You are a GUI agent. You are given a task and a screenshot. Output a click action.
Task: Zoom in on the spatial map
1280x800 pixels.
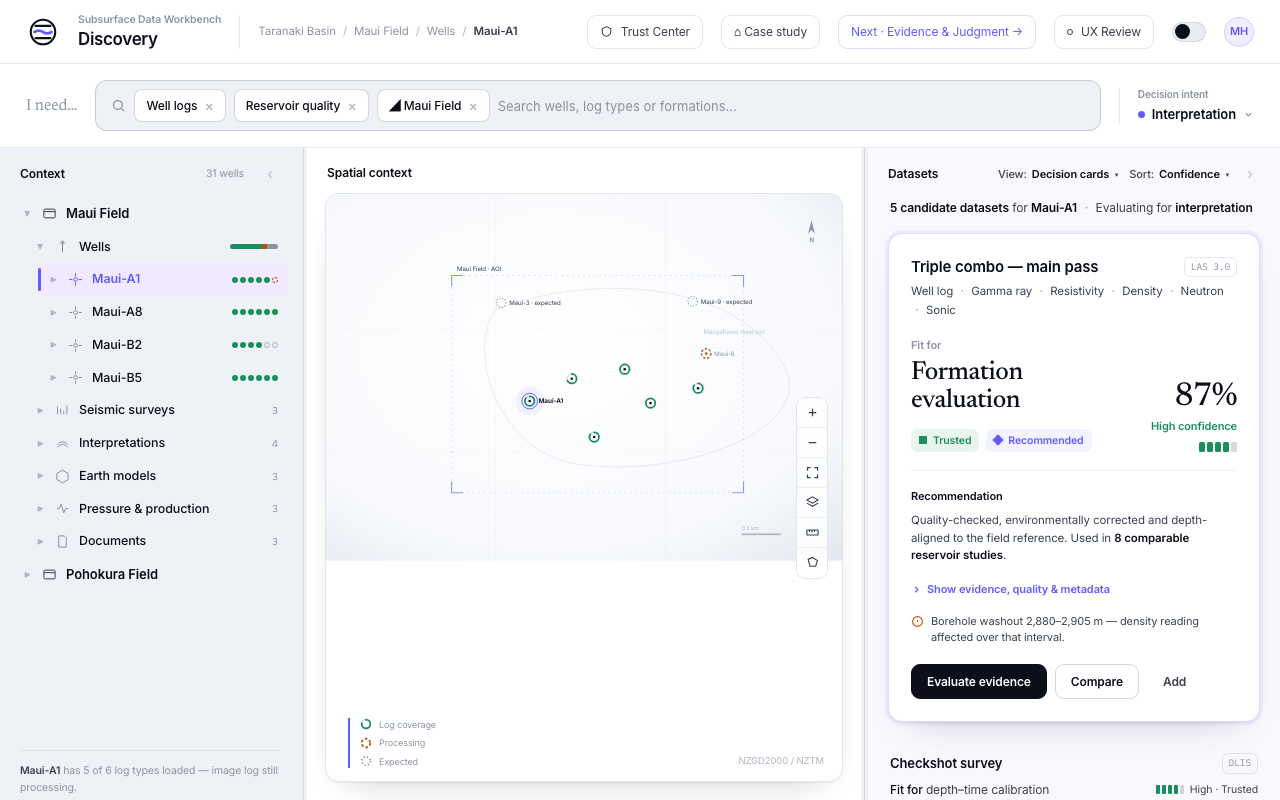click(812, 413)
